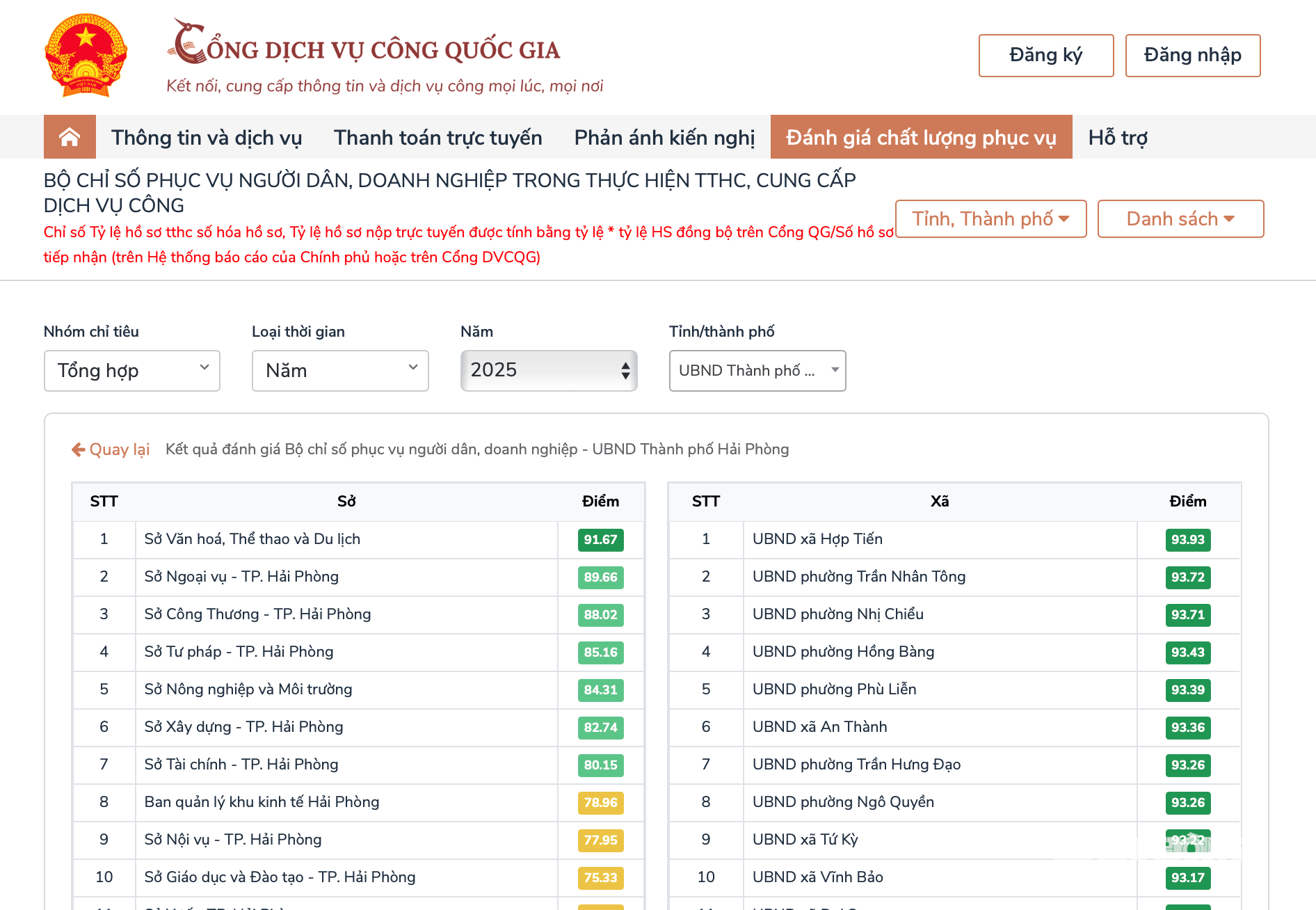Expand the Nhóm chỉ tiêu Tổng hợp select

[x=132, y=371]
